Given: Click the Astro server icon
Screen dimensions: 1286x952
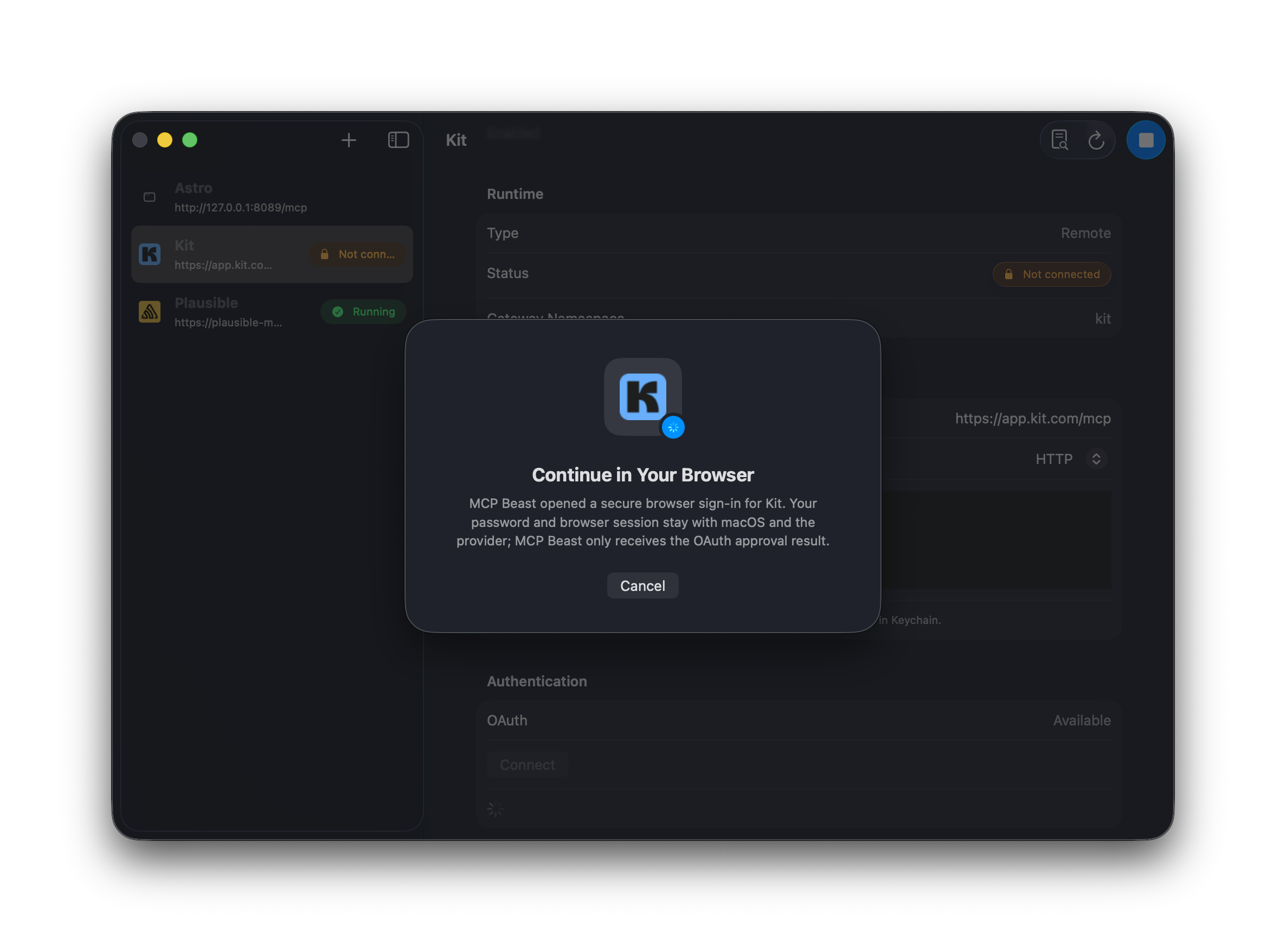Looking at the screenshot, I should (x=150, y=197).
